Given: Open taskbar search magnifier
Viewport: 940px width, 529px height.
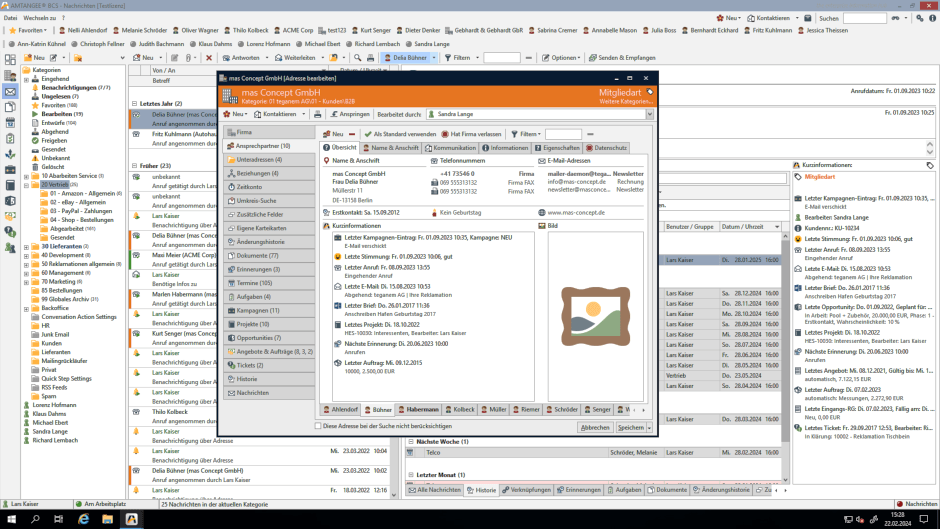Looking at the screenshot, I should tap(35, 519).
